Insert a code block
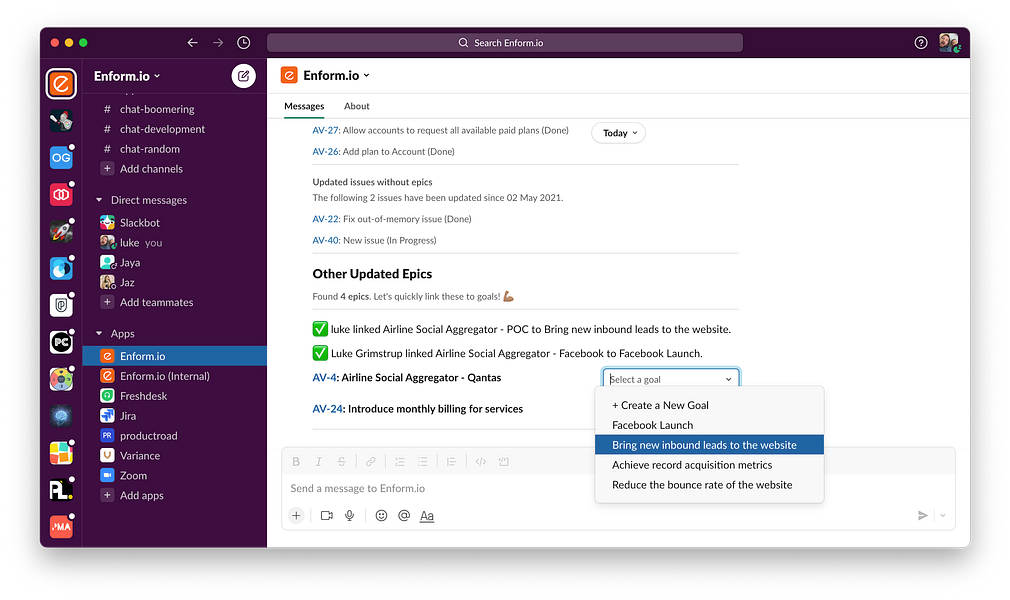Image resolution: width=1010 pixels, height=600 pixels. click(x=504, y=461)
